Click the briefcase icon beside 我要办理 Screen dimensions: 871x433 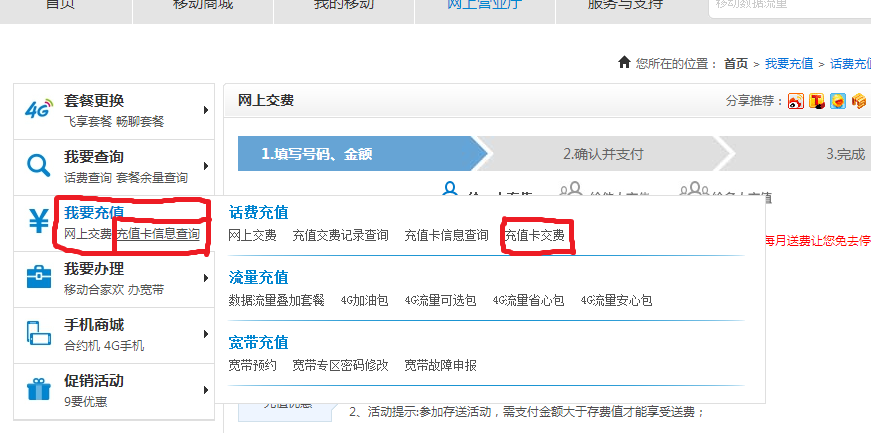pyautogui.click(x=38, y=277)
